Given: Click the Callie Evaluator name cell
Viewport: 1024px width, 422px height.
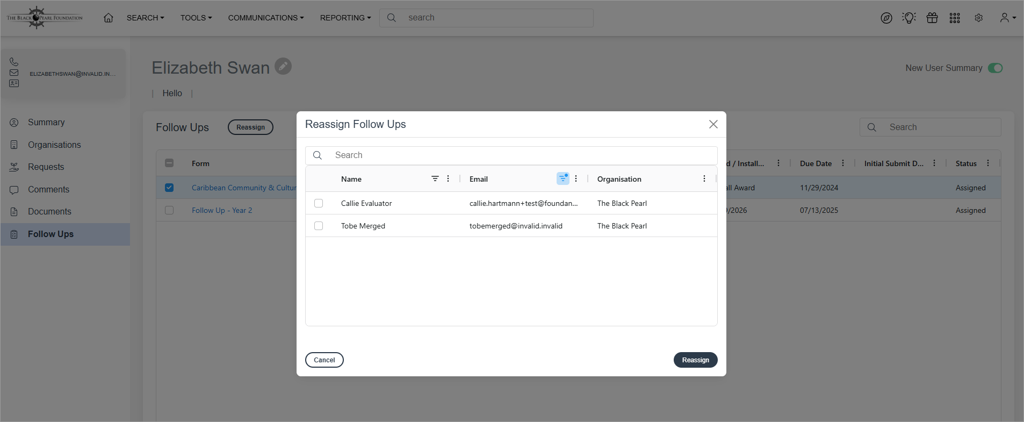Looking at the screenshot, I should click(366, 203).
